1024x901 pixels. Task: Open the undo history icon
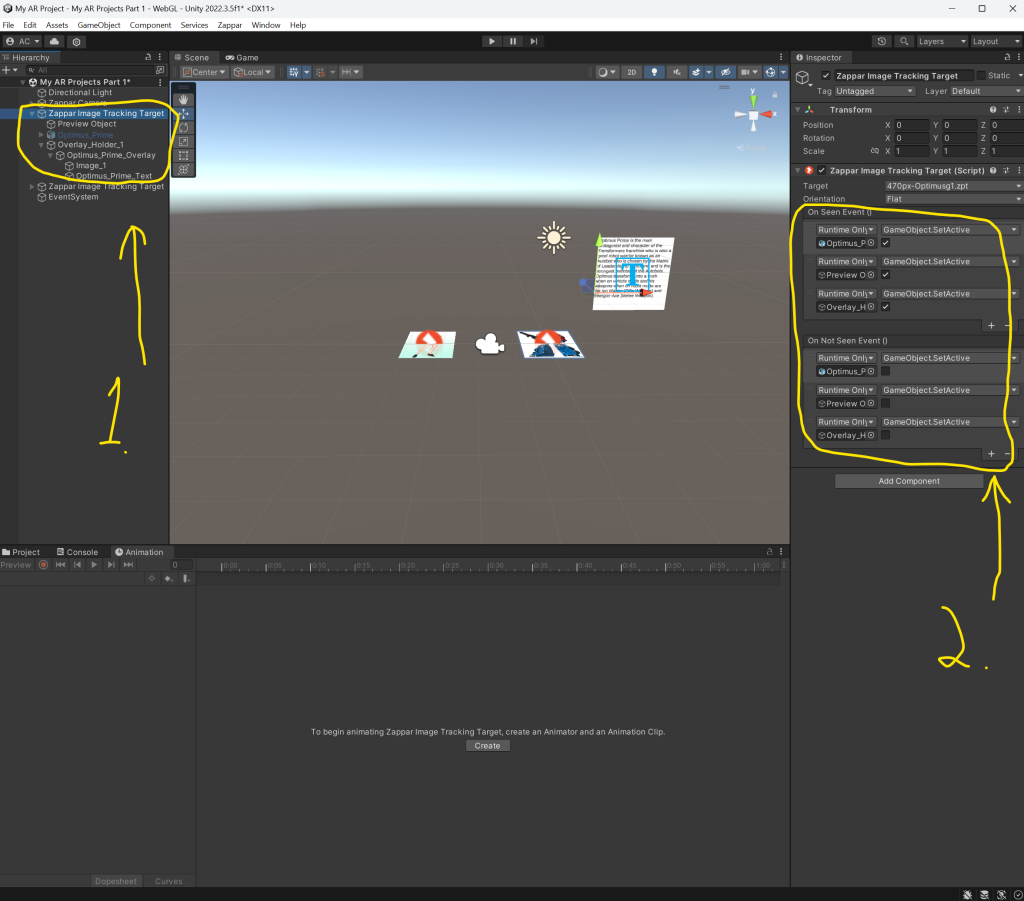(881, 42)
